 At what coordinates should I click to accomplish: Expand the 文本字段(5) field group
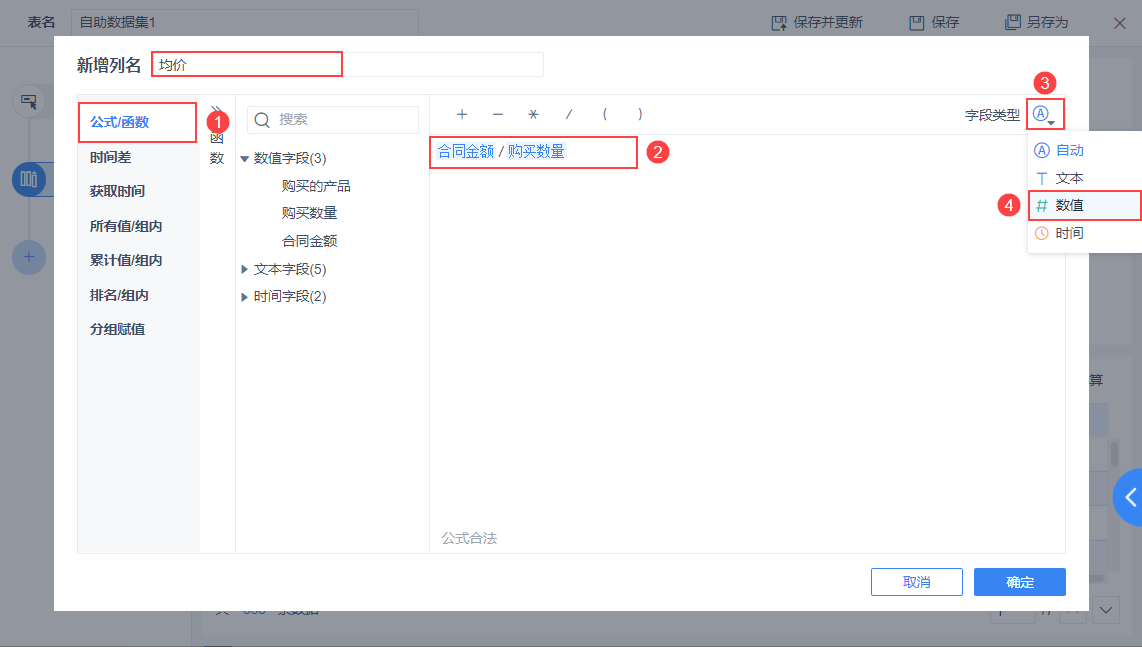288,268
